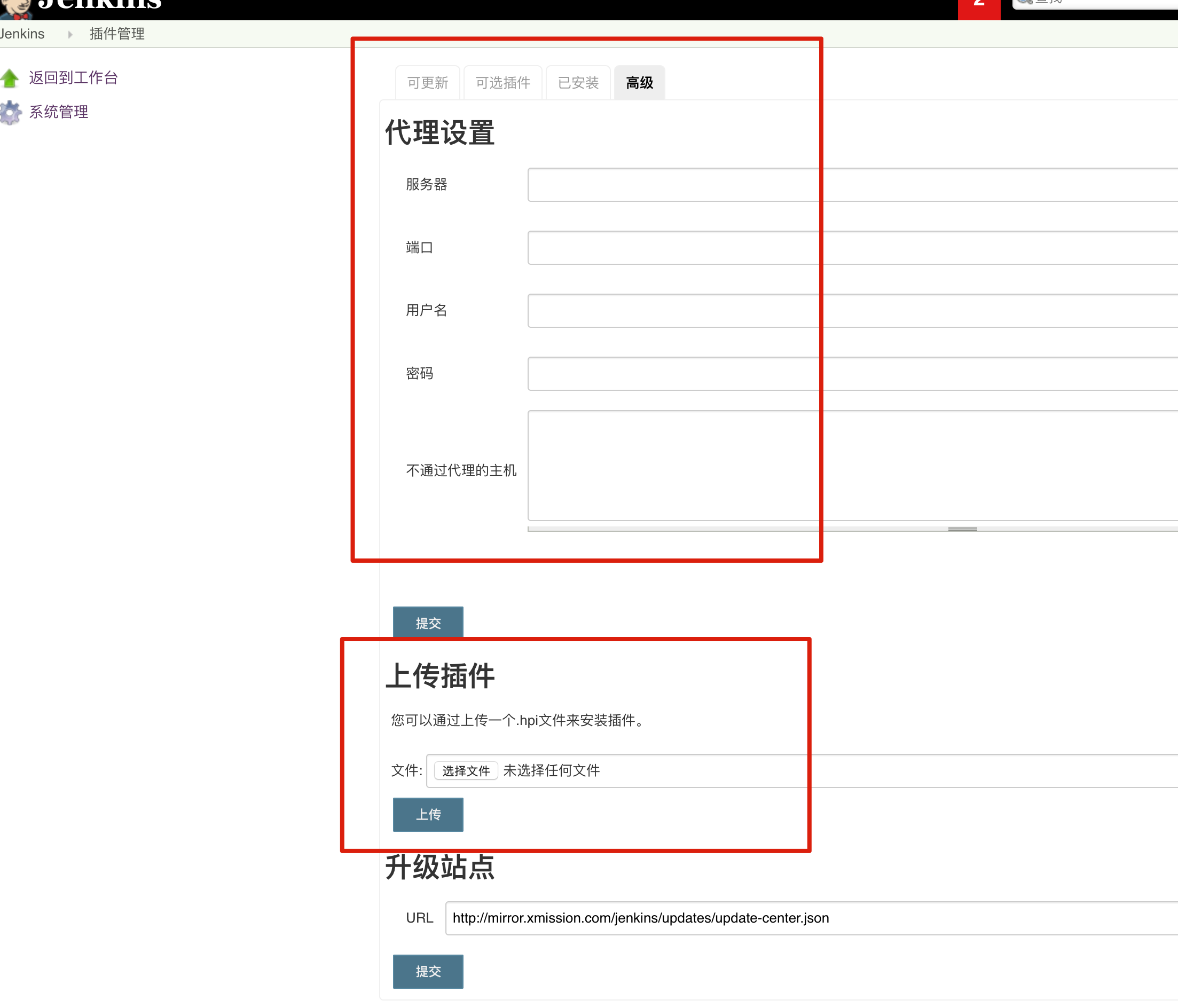Screen dimensions: 1178x1008
Task: Submit the proxy settings with 提交
Action: (x=428, y=623)
